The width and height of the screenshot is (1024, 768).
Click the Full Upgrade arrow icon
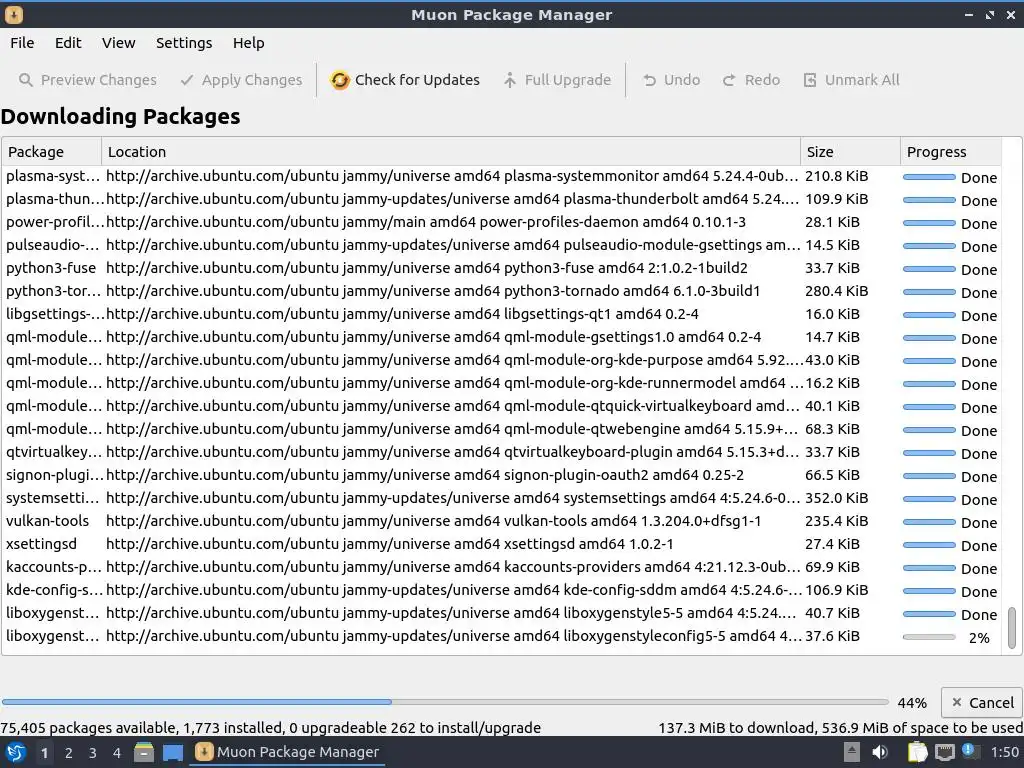[x=510, y=80]
